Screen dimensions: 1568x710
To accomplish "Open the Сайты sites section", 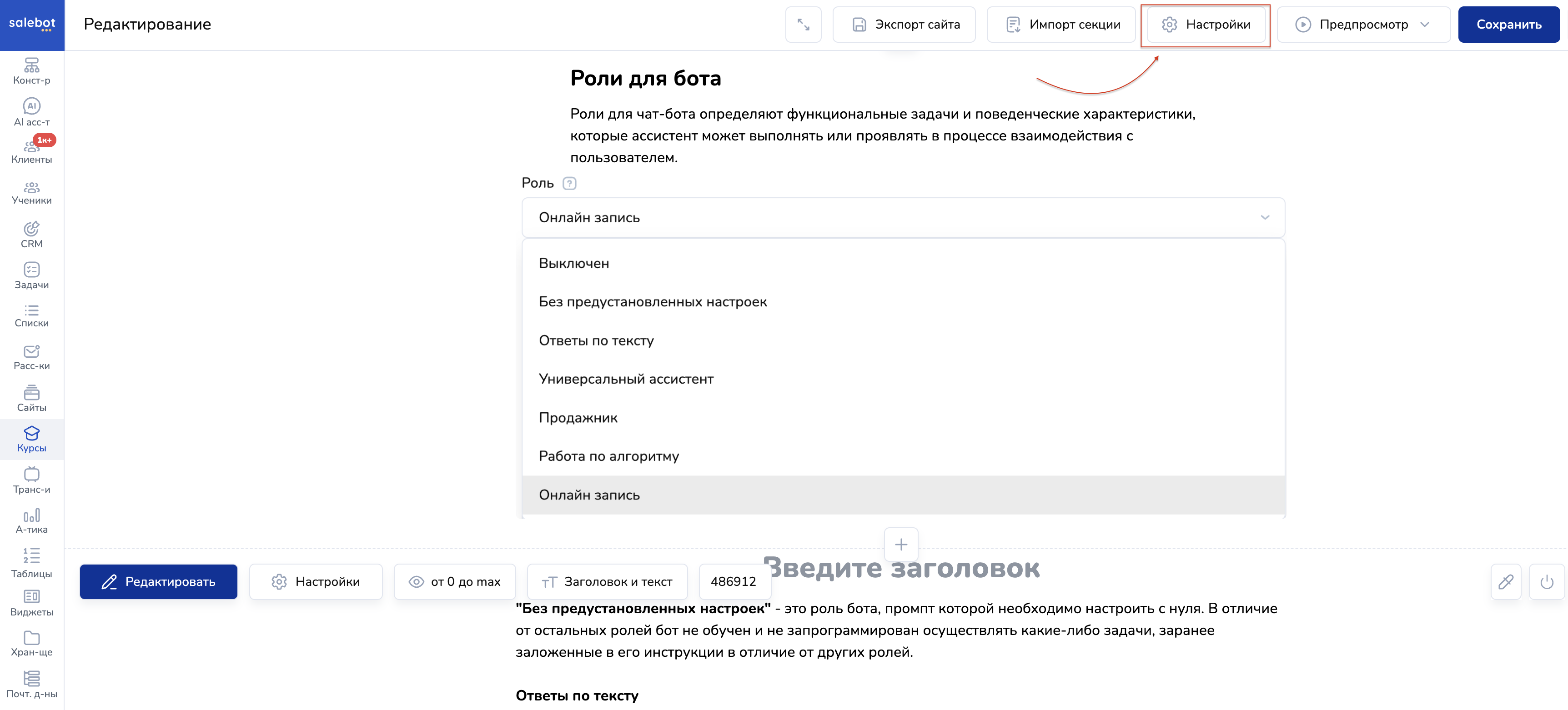I will click(32, 399).
